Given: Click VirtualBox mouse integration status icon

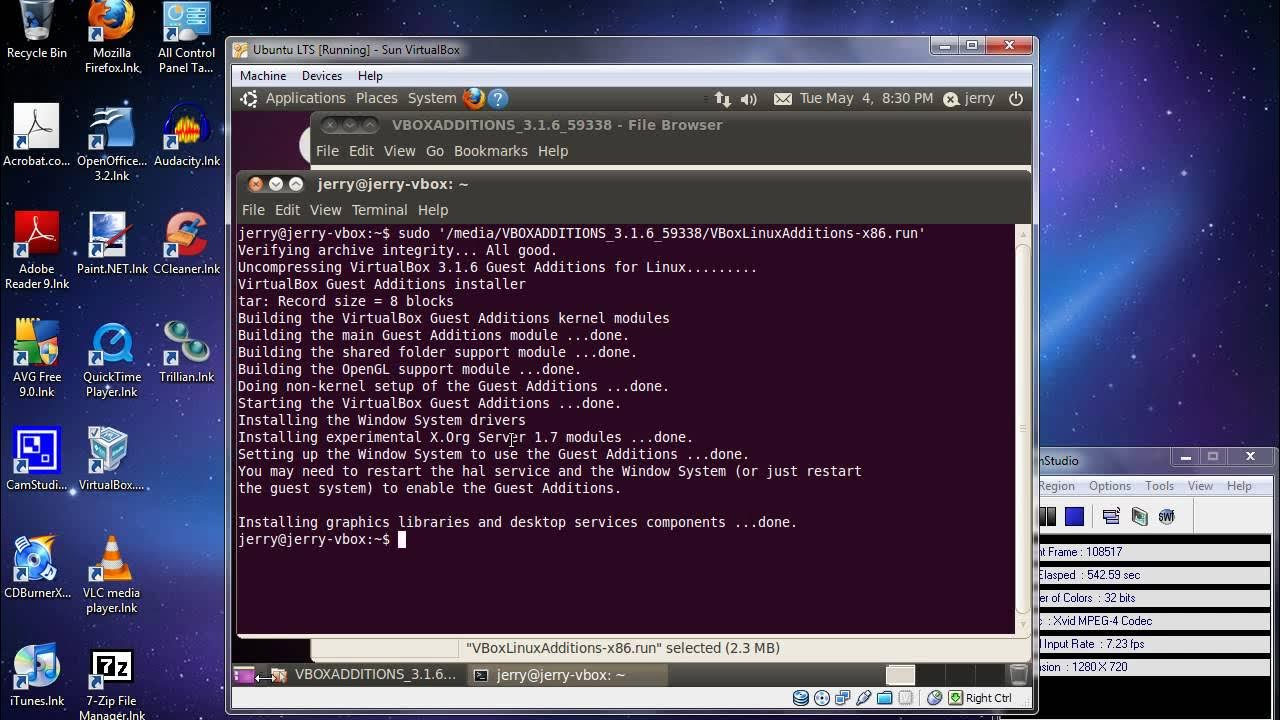Looking at the screenshot, I should pyautogui.click(x=934, y=698).
